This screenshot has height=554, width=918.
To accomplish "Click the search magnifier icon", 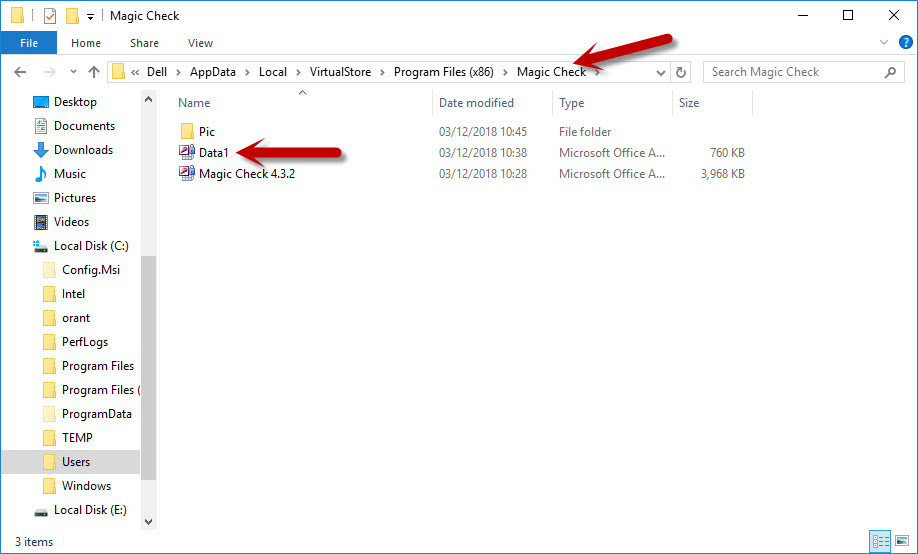I will click(x=890, y=72).
